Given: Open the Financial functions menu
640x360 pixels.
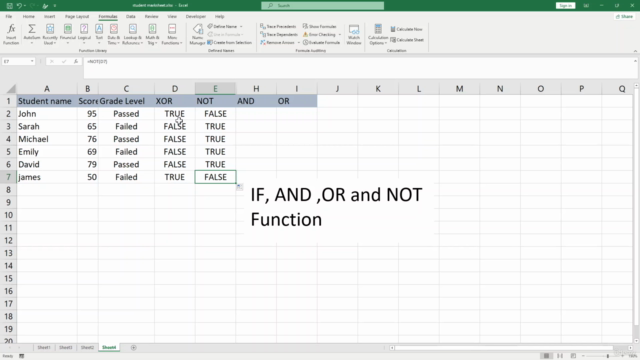Looking at the screenshot, I should point(68,34).
